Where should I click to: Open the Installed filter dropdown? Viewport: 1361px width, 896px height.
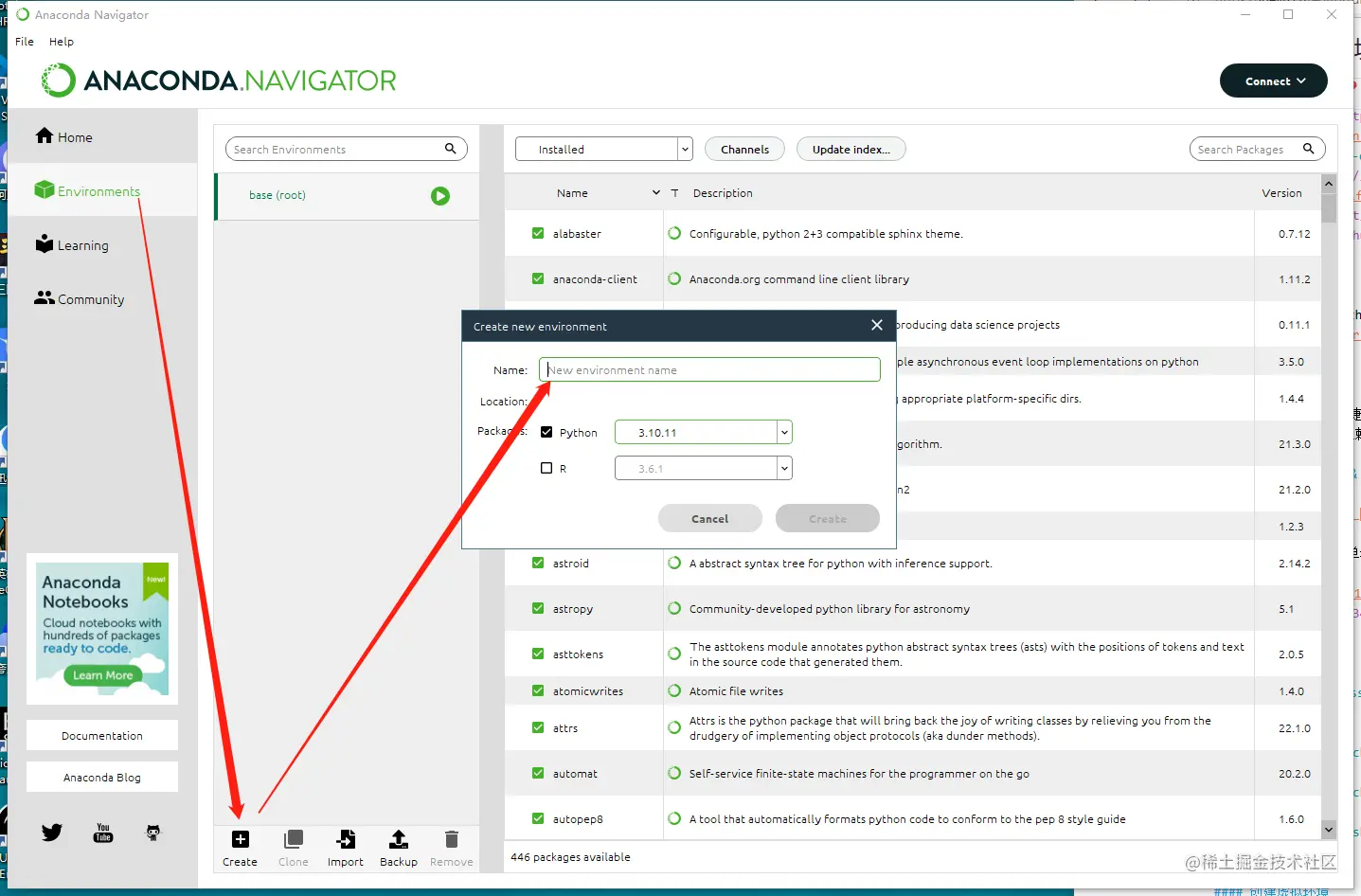604,149
